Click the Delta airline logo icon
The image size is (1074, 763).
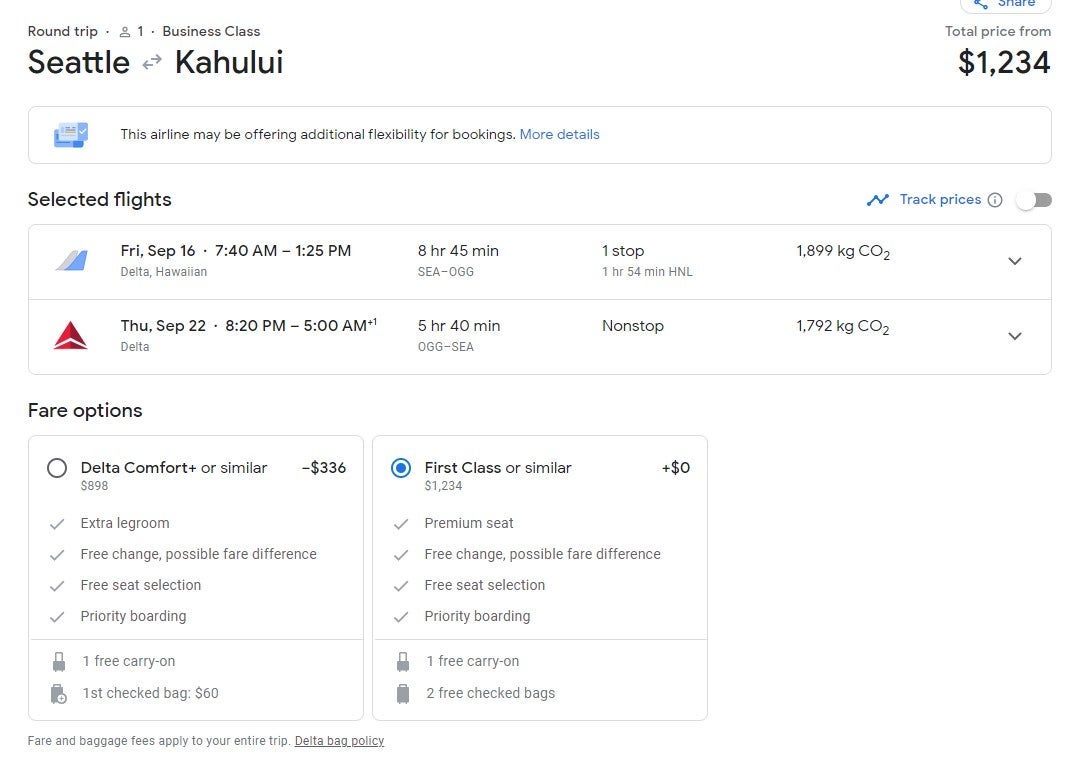pyautogui.click(x=70, y=336)
